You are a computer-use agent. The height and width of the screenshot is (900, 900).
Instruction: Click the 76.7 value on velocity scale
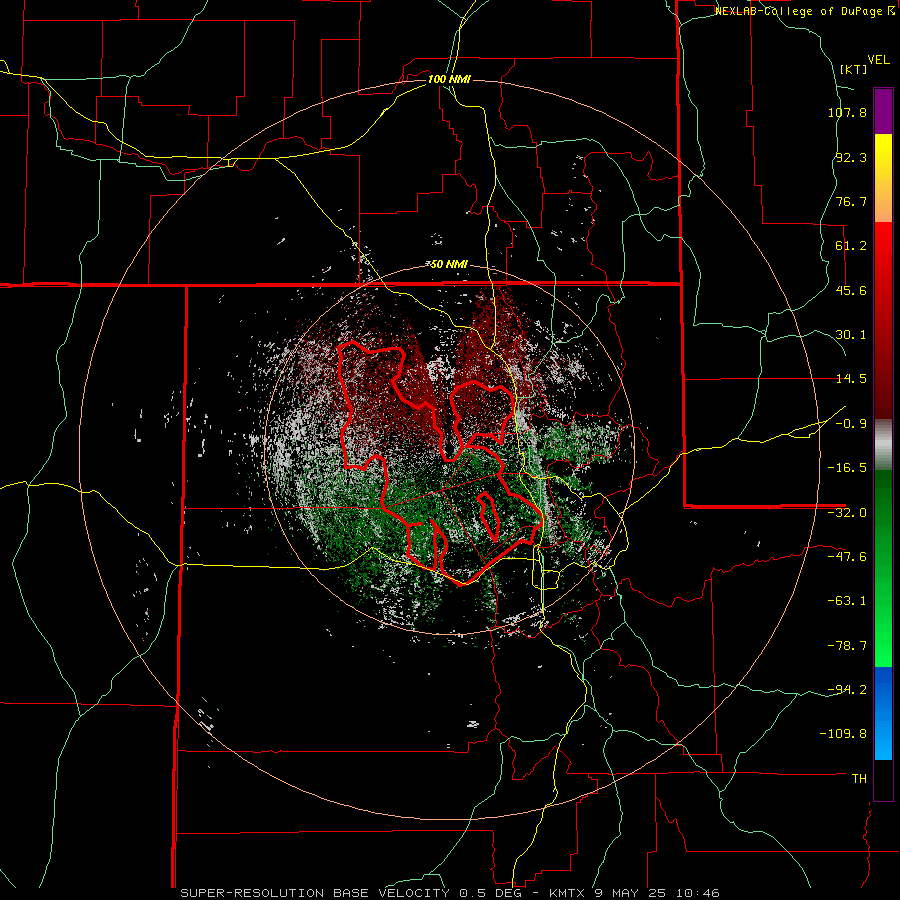851,201
